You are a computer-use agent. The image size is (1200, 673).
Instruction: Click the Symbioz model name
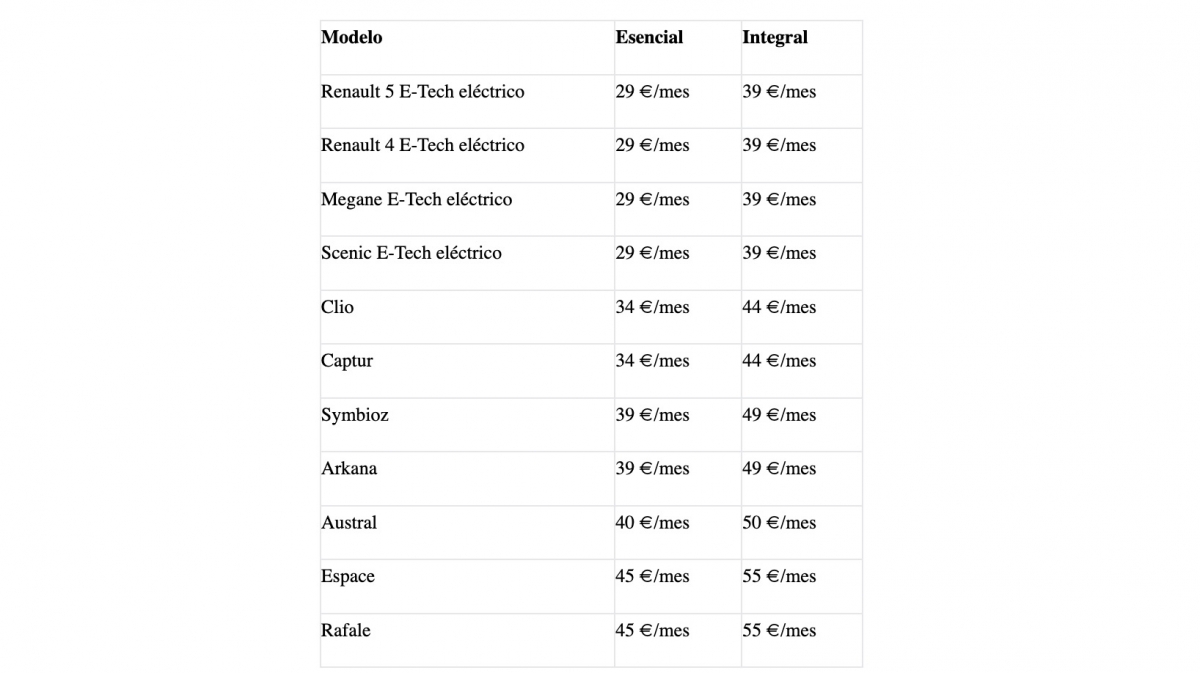[355, 415]
